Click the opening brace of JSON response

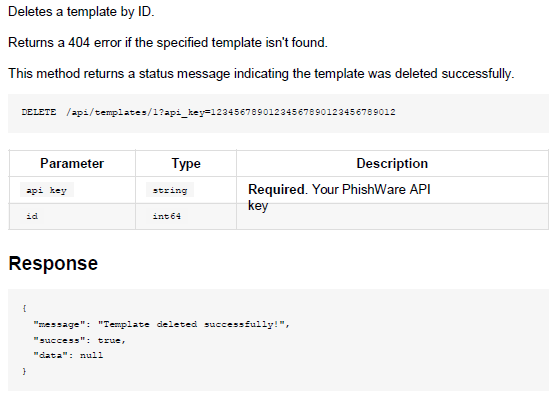(x=24, y=308)
